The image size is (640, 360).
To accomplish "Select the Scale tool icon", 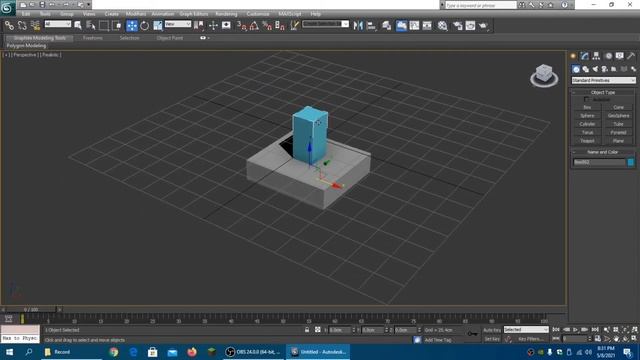I will [158, 26].
